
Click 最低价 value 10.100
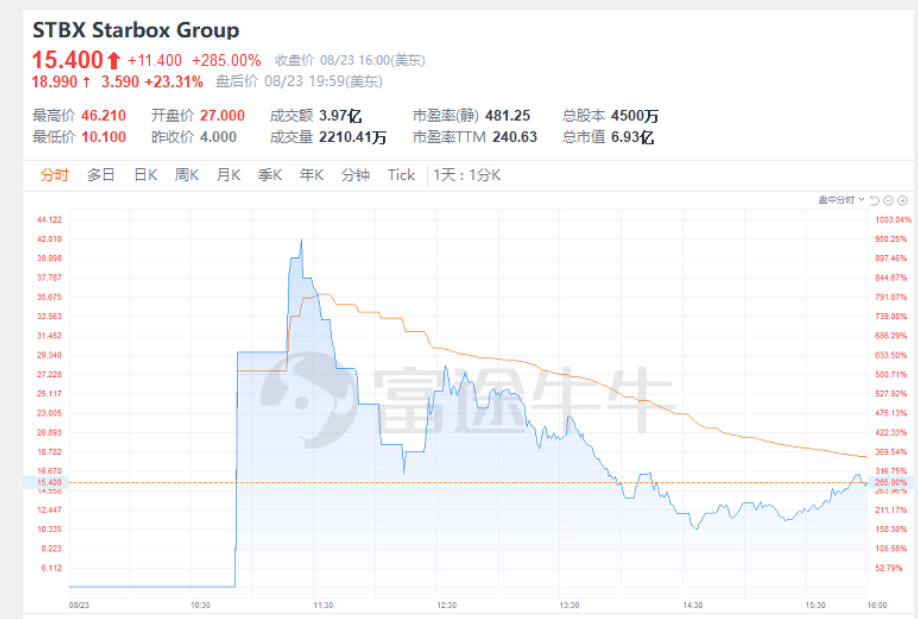[x=103, y=137]
